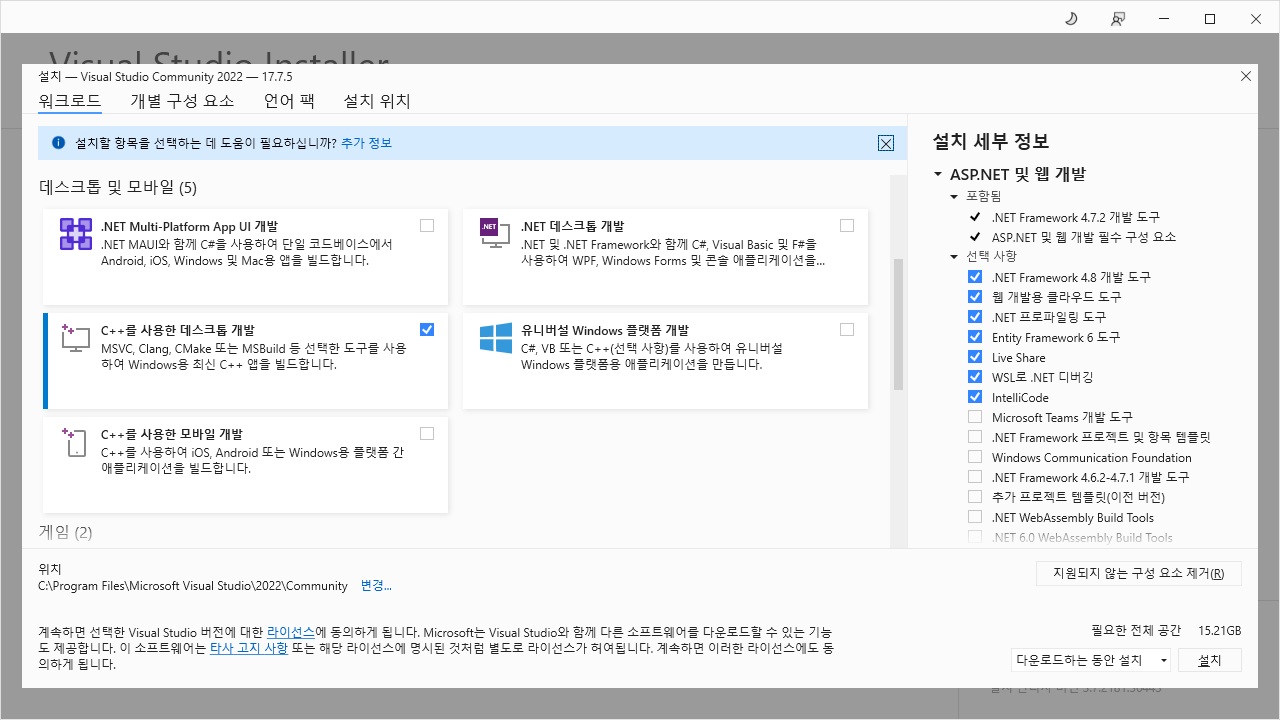1280x720 pixels.
Task: Click the blue info icon in banner
Action: point(58,143)
